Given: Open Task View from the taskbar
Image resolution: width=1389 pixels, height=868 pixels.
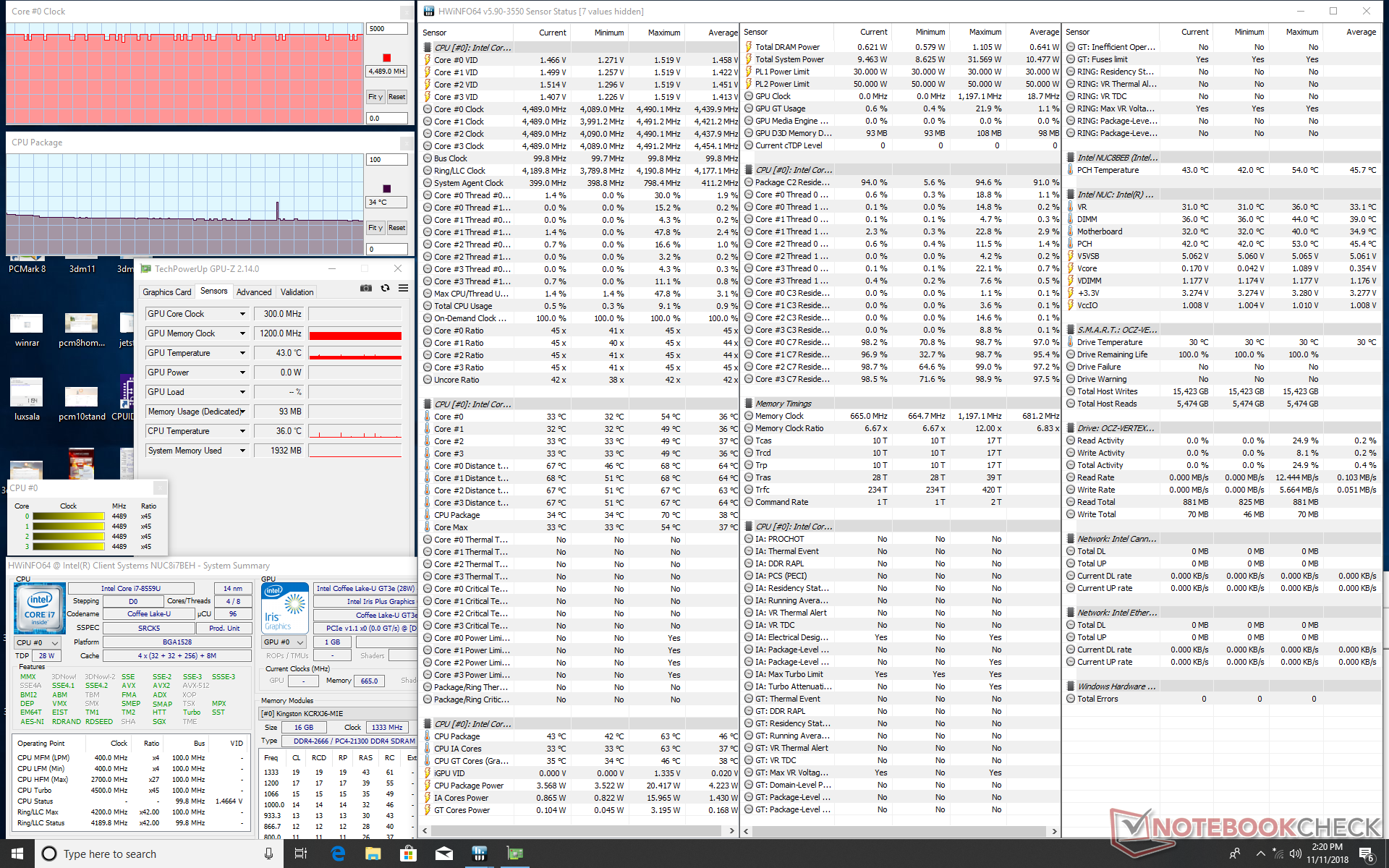Looking at the screenshot, I should click(x=301, y=854).
